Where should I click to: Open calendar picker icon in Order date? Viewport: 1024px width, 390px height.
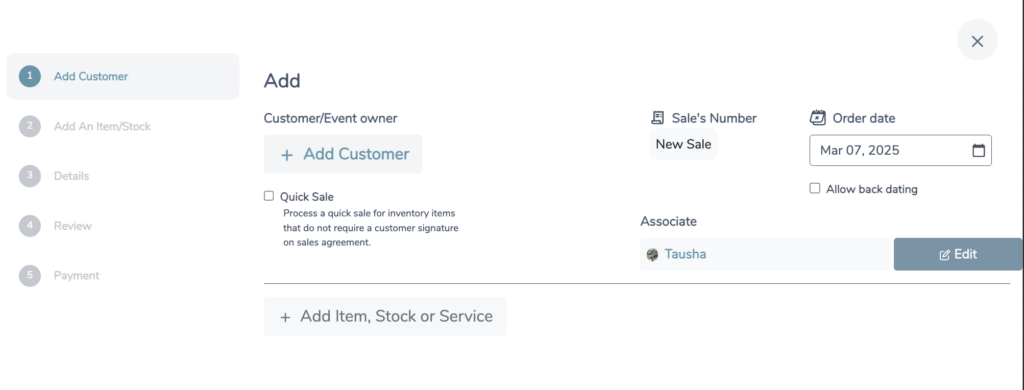coord(978,151)
